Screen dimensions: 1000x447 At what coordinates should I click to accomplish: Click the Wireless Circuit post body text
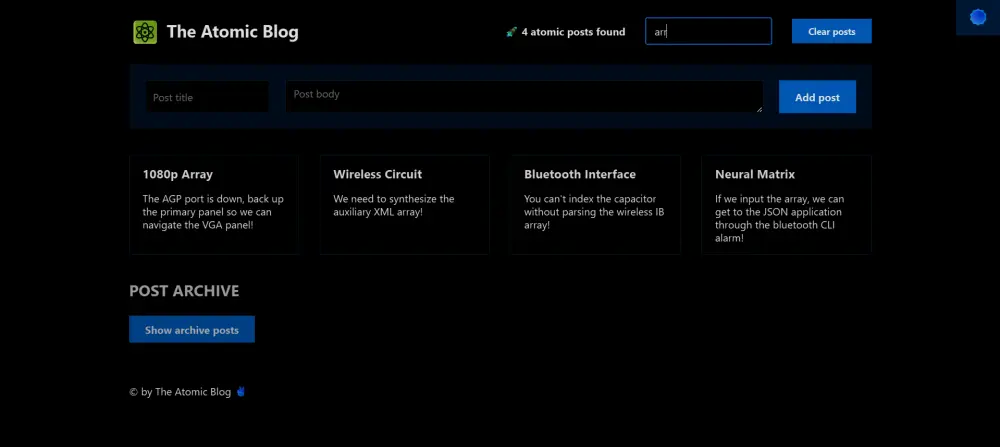tap(394, 205)
